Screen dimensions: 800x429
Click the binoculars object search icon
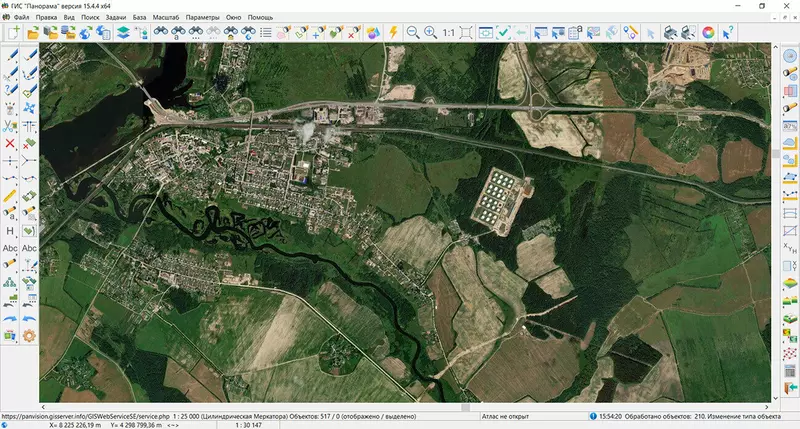tap(159, 33)
